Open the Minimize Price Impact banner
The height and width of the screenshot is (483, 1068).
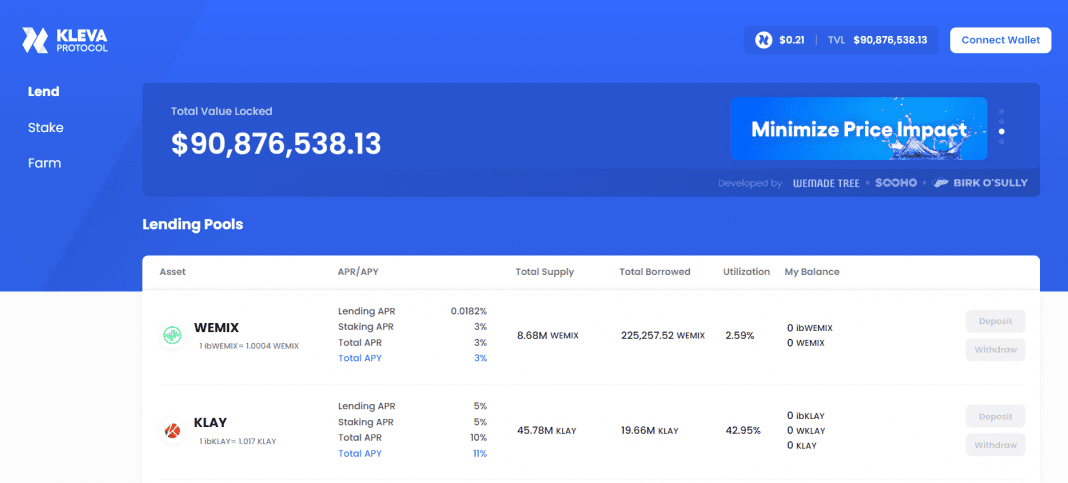click(x=859, y=129)
